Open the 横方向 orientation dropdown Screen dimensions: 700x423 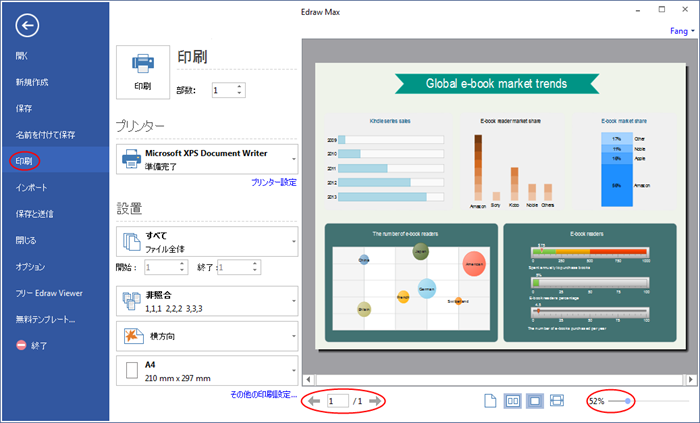[207, 336]
